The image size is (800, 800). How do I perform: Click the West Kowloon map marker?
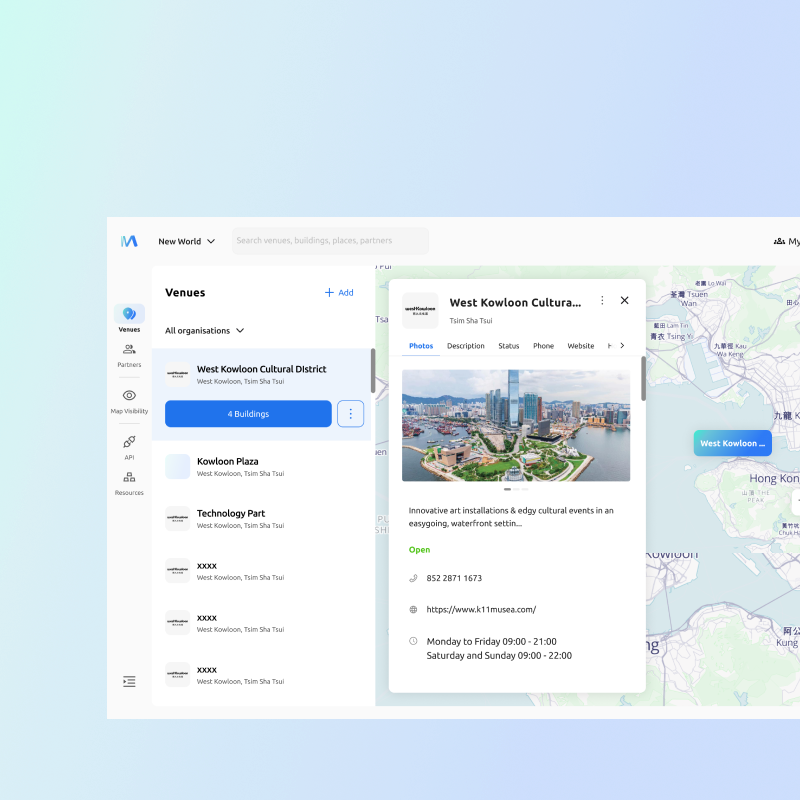point(733,443)
